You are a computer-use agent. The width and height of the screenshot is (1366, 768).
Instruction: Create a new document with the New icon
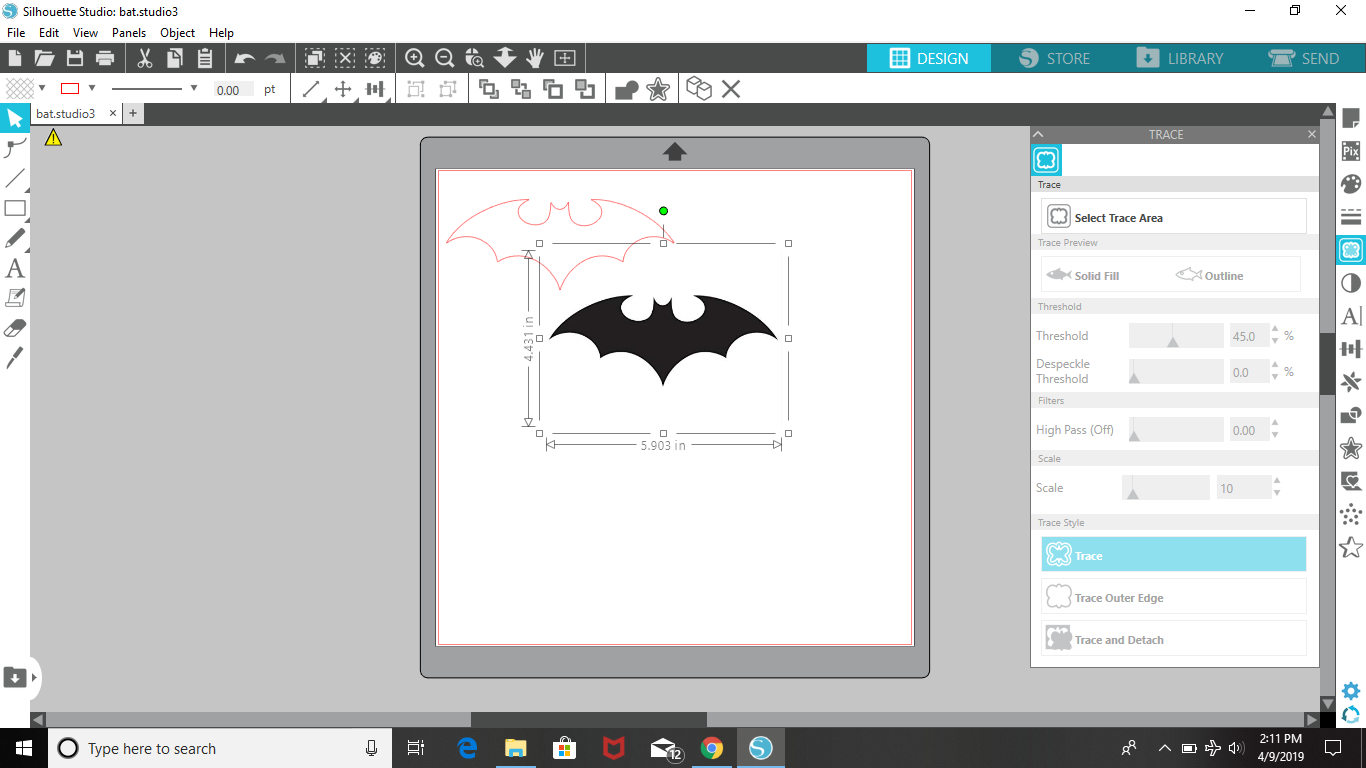(x=15, y=58)
